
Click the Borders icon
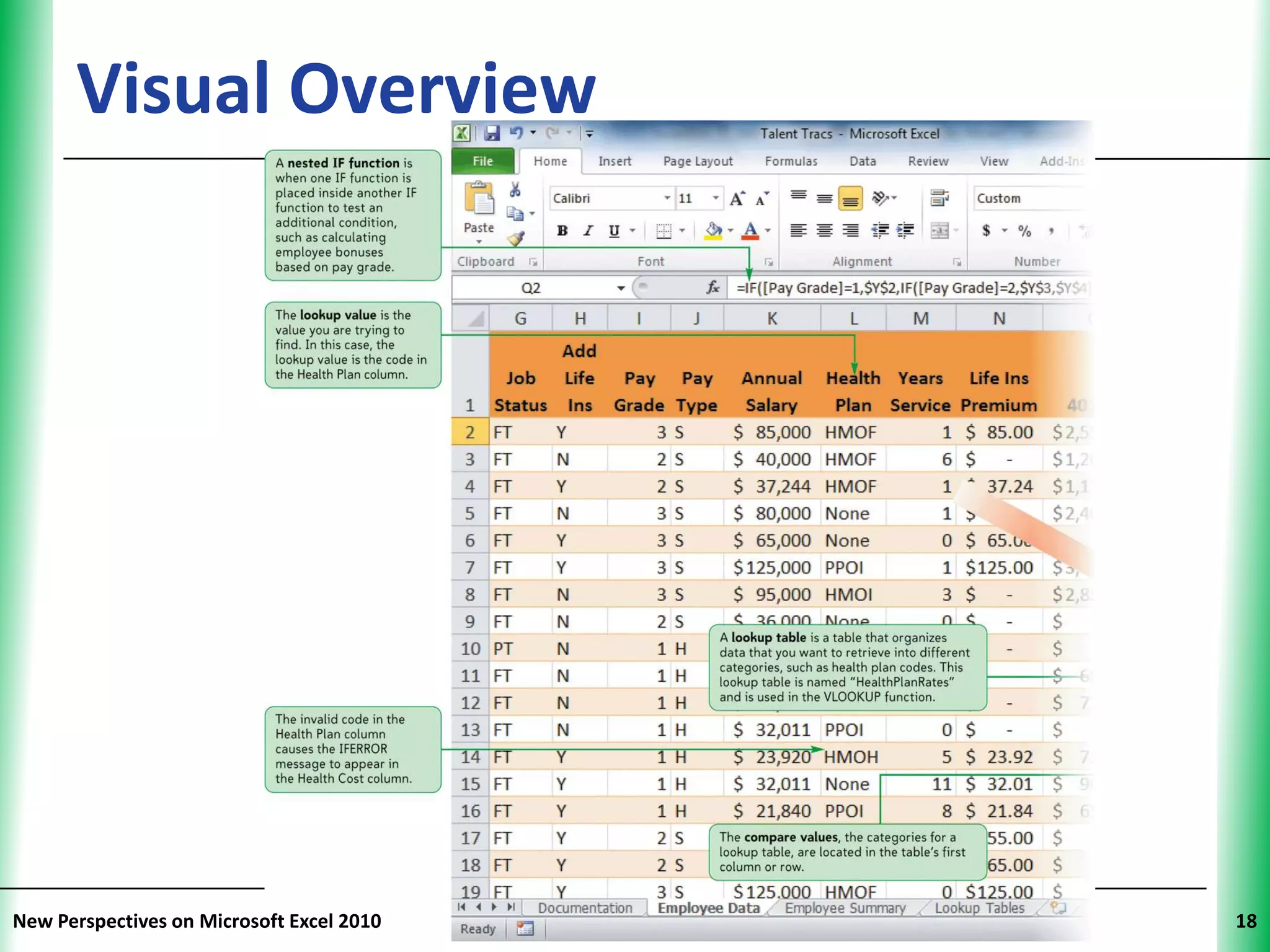click(x=664, y=231)
